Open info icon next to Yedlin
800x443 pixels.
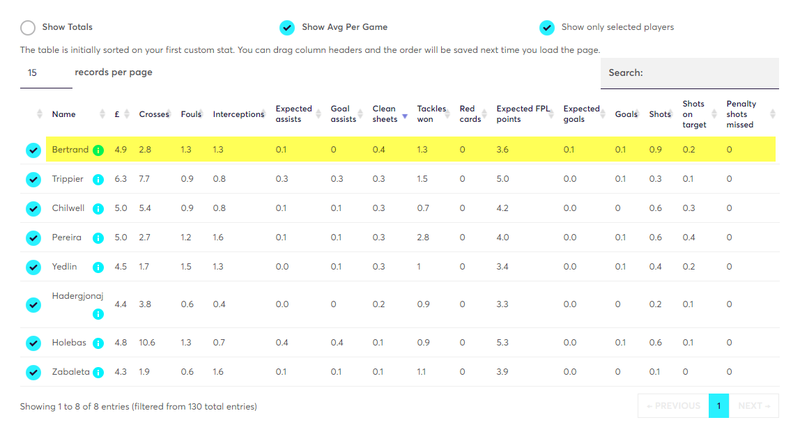[x=98, y=267]
